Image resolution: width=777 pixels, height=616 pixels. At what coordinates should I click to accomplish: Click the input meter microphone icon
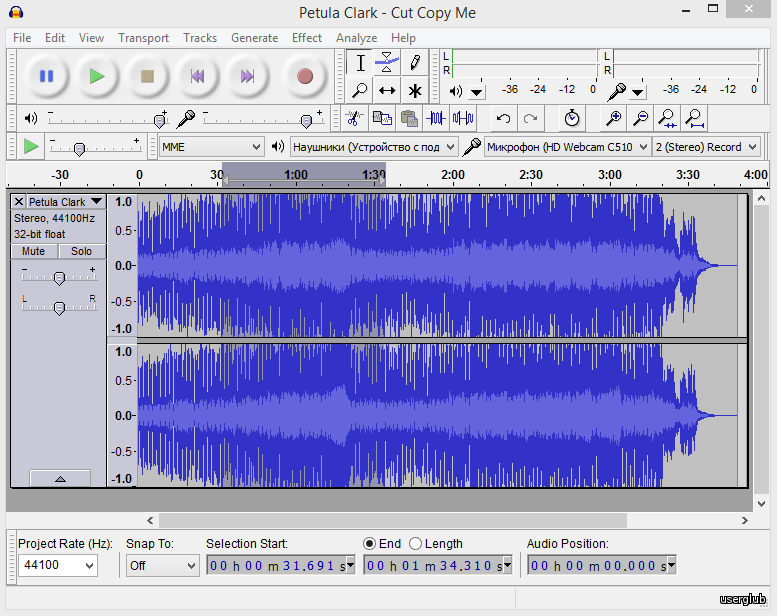(616, 91)
